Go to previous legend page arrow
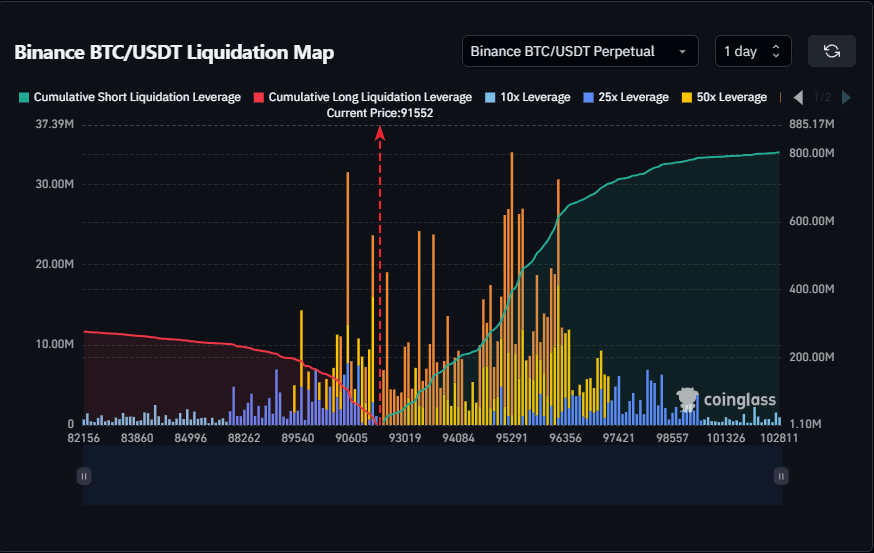This screenshot has height=553, width=874. coord(799,98)
